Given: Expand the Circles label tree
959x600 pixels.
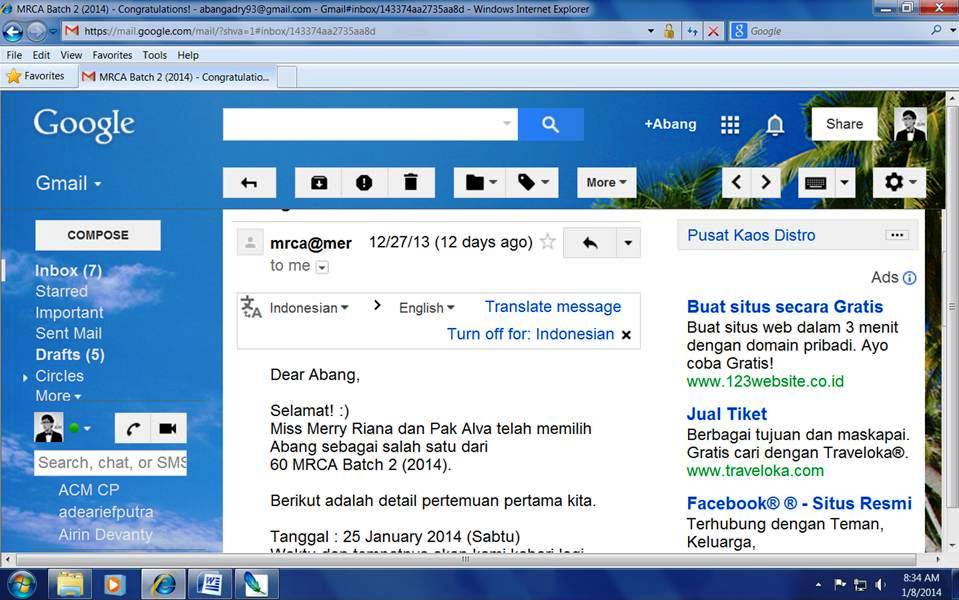Looking at the screenshot, I should [x=25, y=378].
